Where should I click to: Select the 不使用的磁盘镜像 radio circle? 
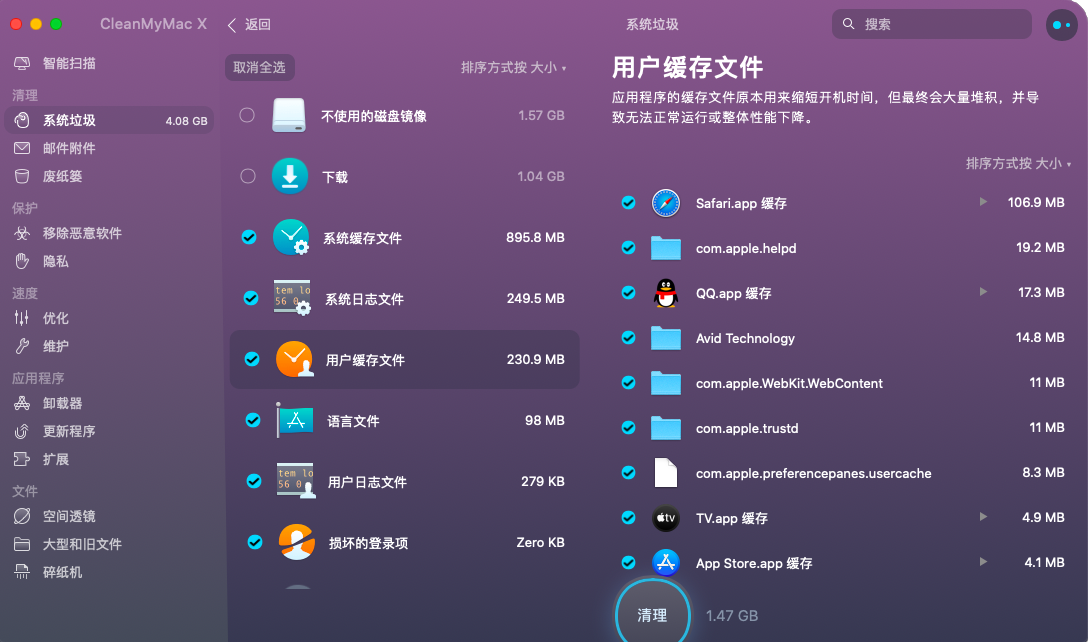(x=247, y=115)
